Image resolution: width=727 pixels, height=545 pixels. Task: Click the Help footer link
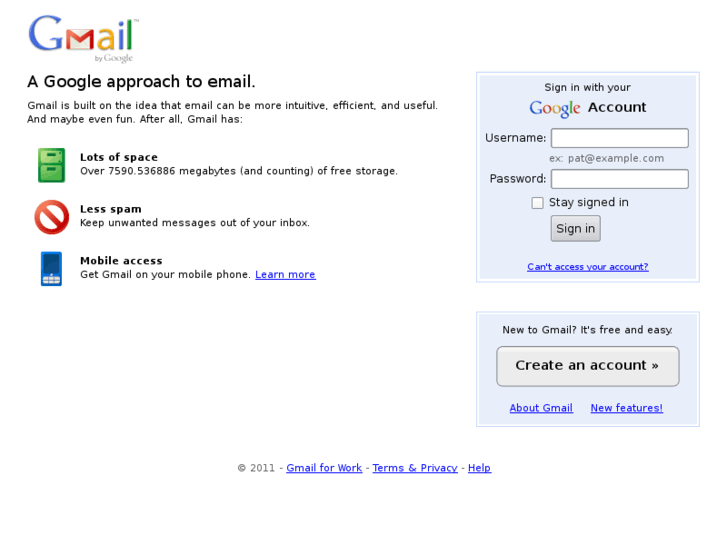tap(479, 468)
